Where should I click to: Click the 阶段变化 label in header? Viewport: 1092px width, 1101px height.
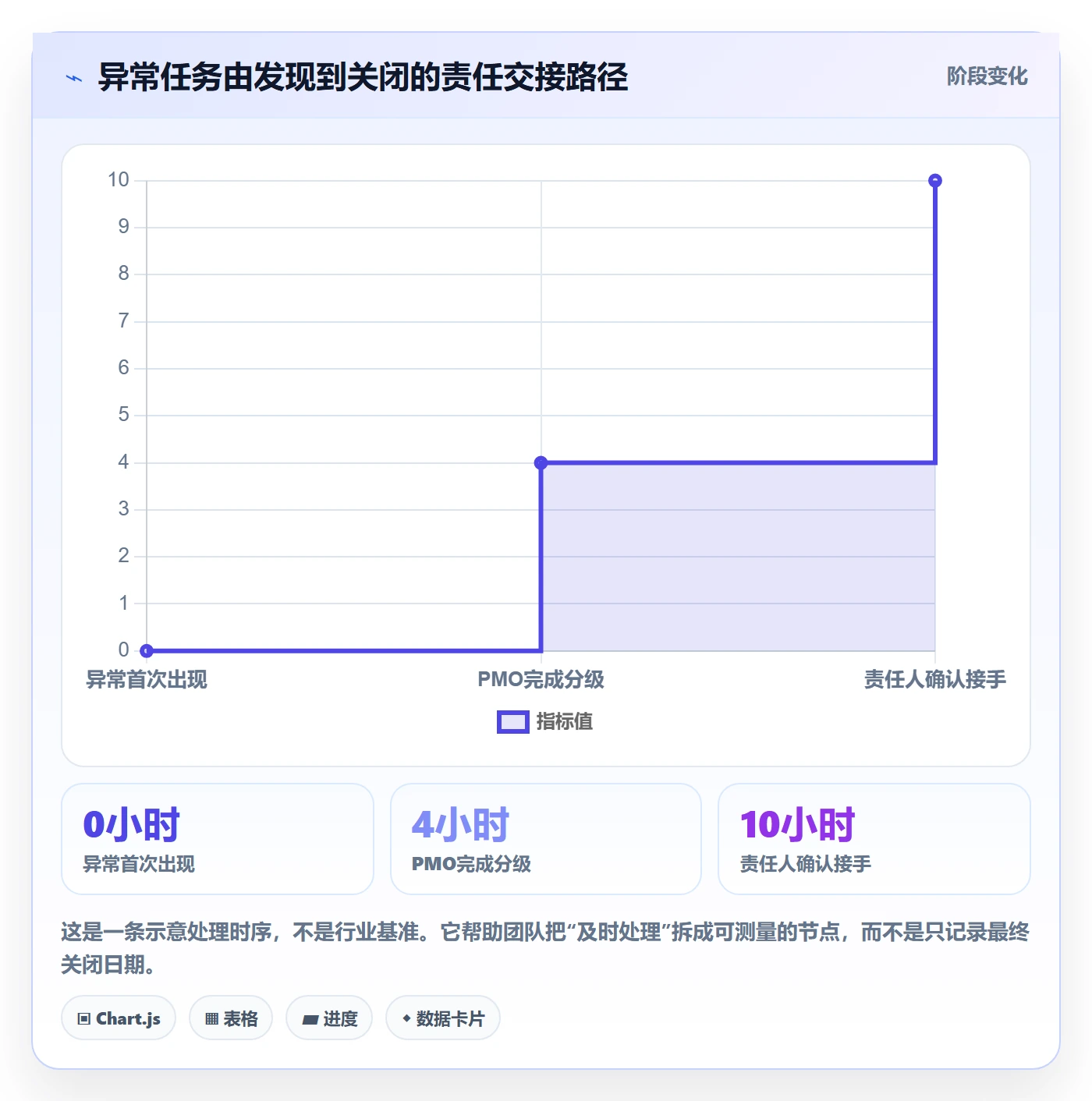[987, 76]
